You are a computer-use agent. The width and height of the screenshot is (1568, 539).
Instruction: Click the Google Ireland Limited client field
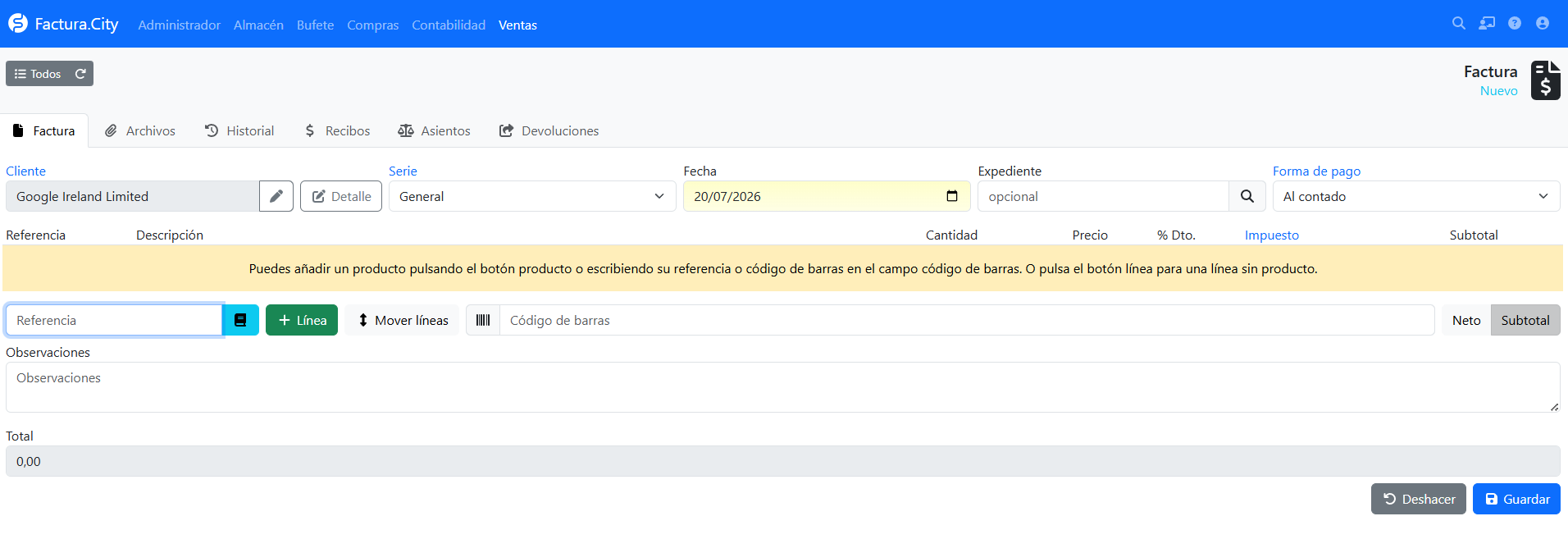(x=132, y=196)
